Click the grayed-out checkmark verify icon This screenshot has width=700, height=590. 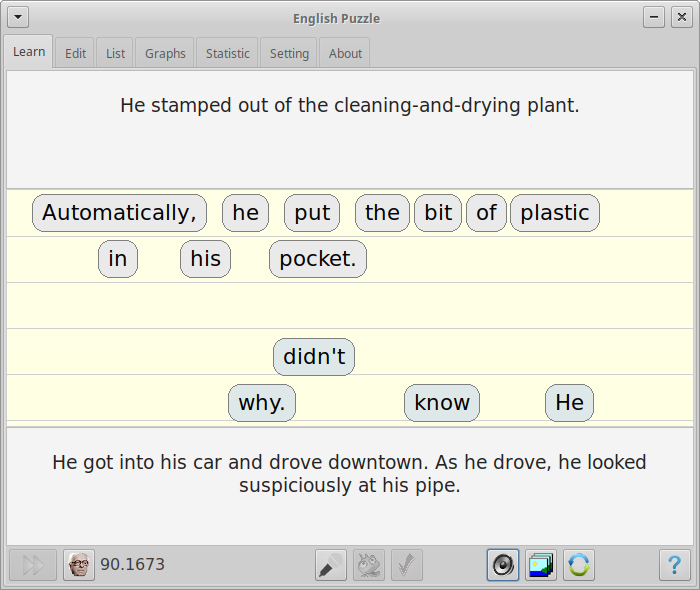tap(407, 565)
